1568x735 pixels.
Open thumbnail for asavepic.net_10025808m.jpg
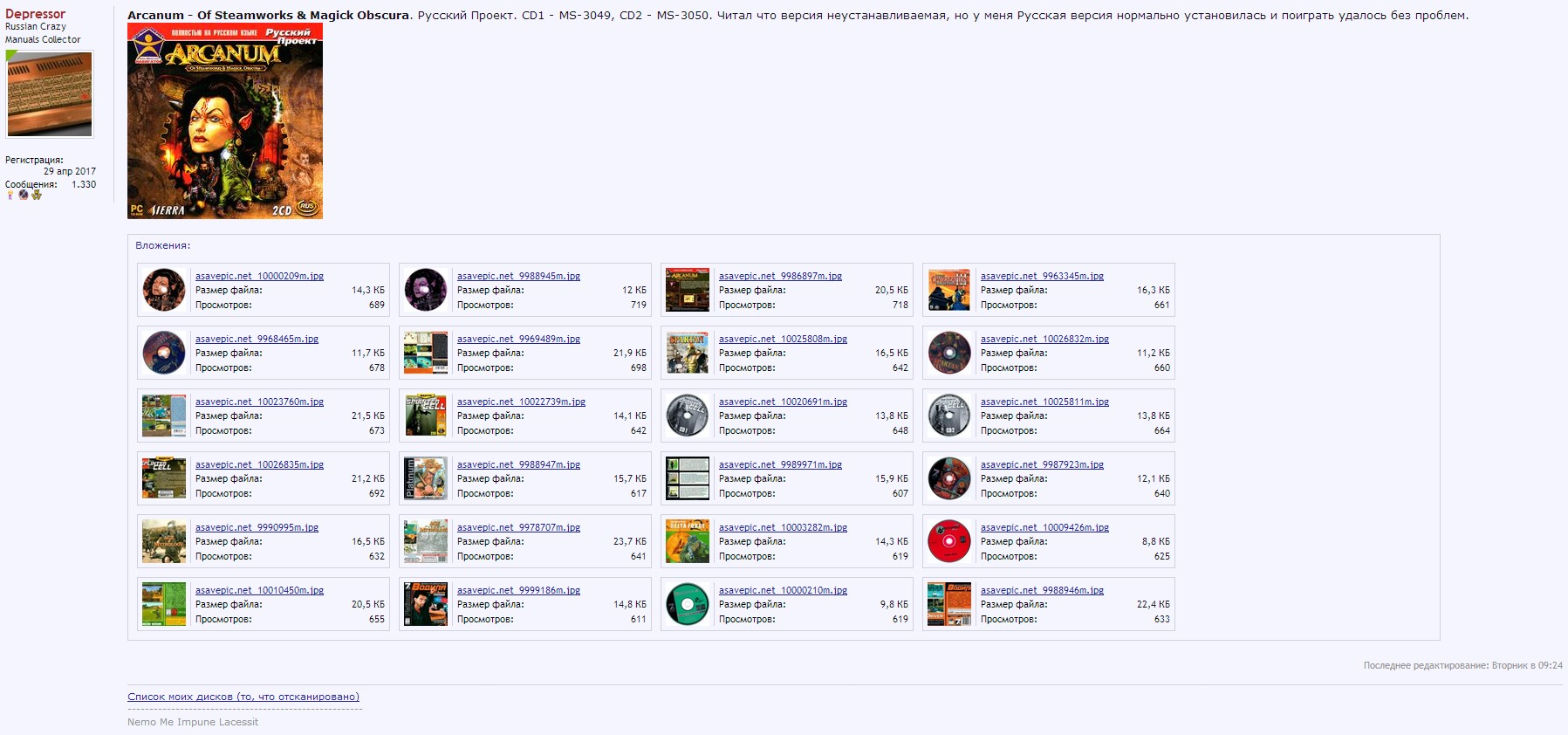(688, 353)
